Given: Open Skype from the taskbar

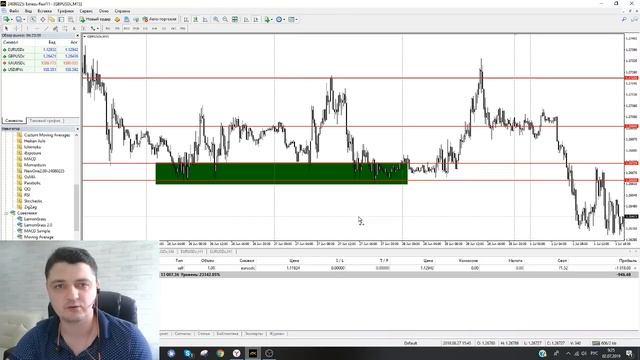Looking at the screenshot, I should [188, 353].
